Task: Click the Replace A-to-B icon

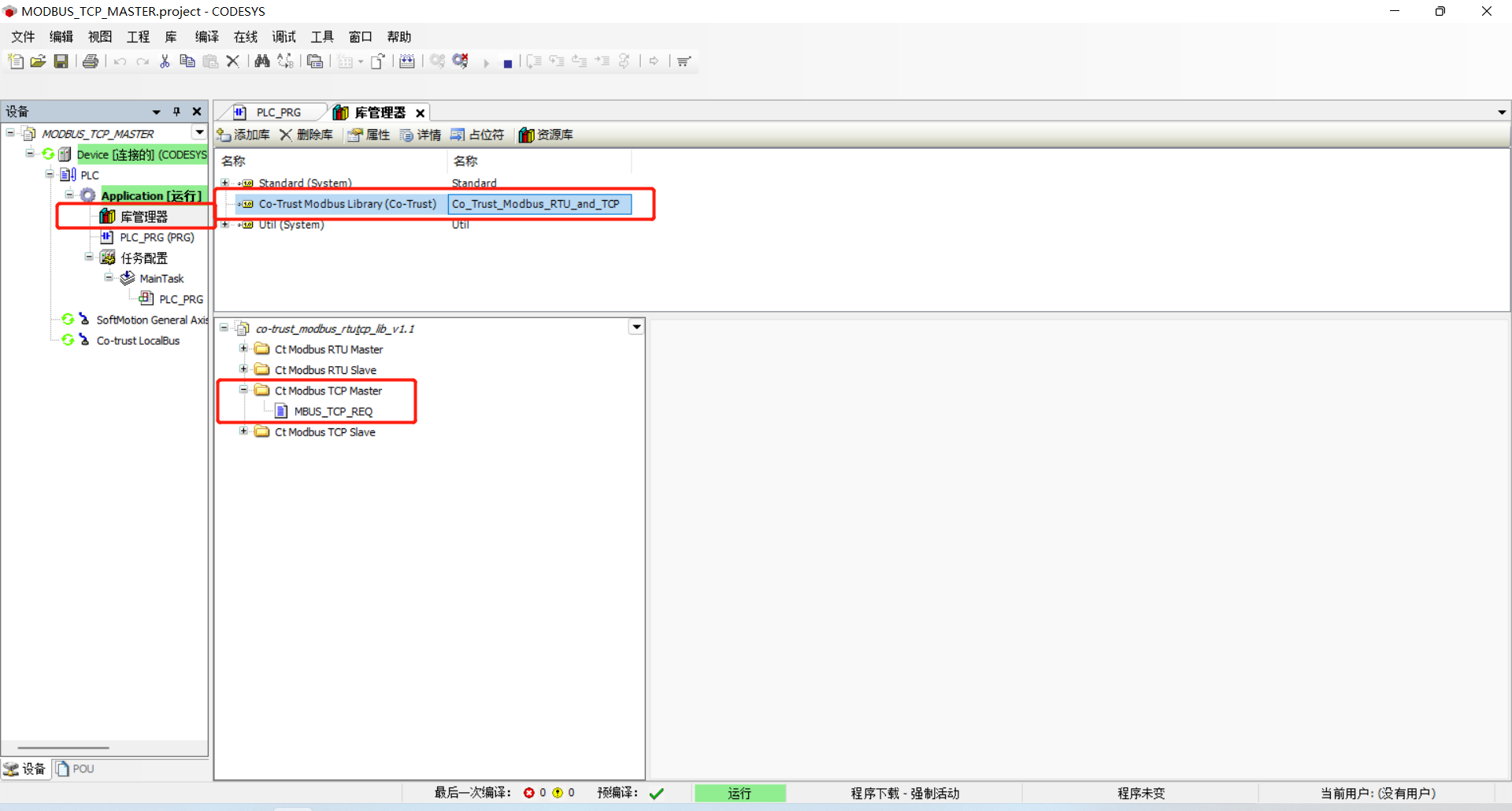Action: [x=285, y=61]
